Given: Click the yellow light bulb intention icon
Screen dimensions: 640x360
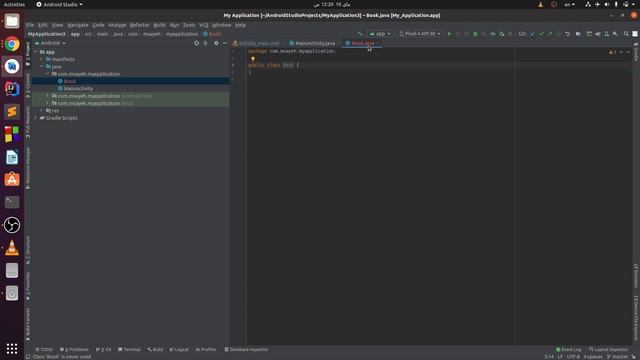Looking at the screenshot, I should [x=253, y=59].
